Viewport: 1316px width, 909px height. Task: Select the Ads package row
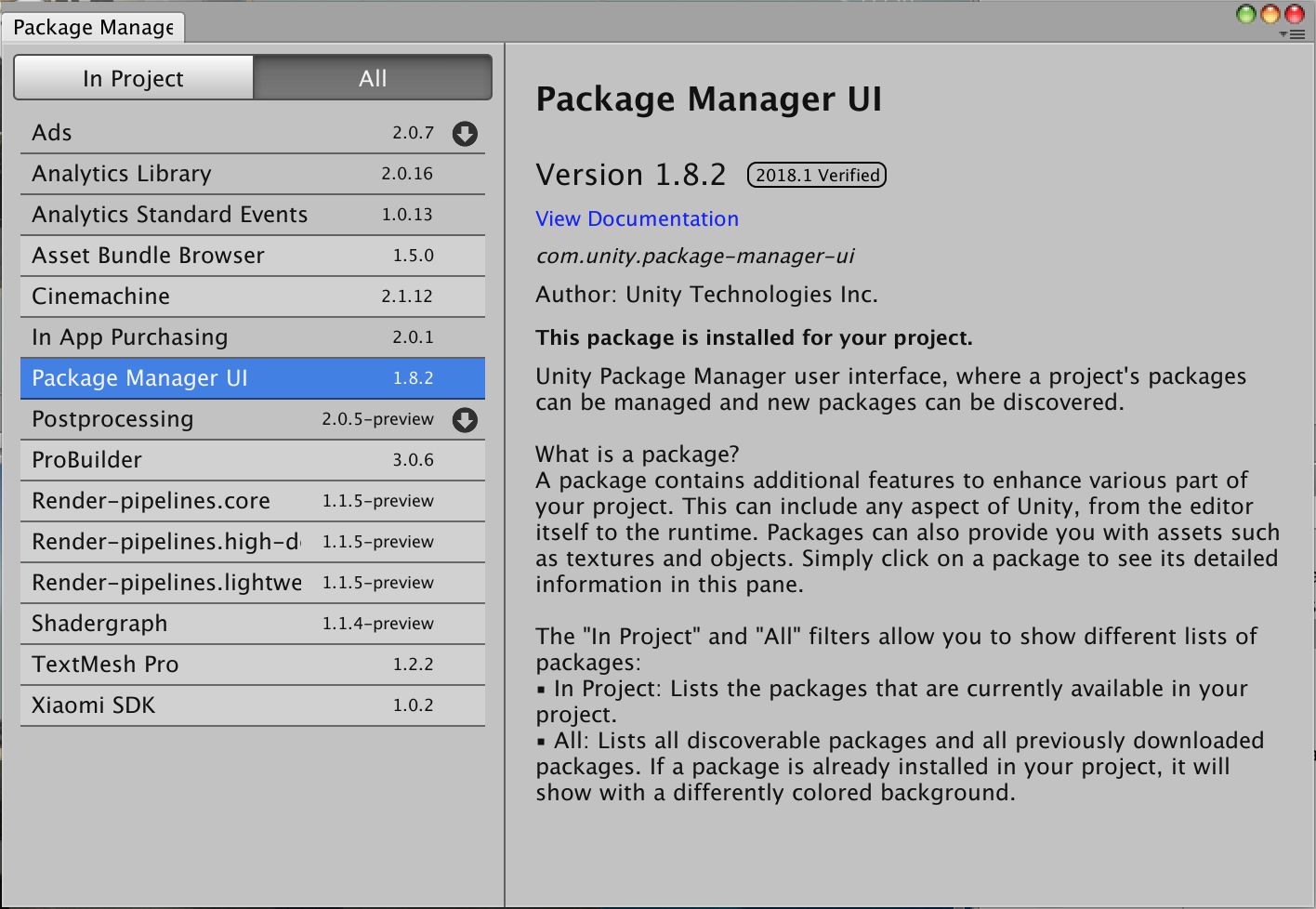coord(253,133)
